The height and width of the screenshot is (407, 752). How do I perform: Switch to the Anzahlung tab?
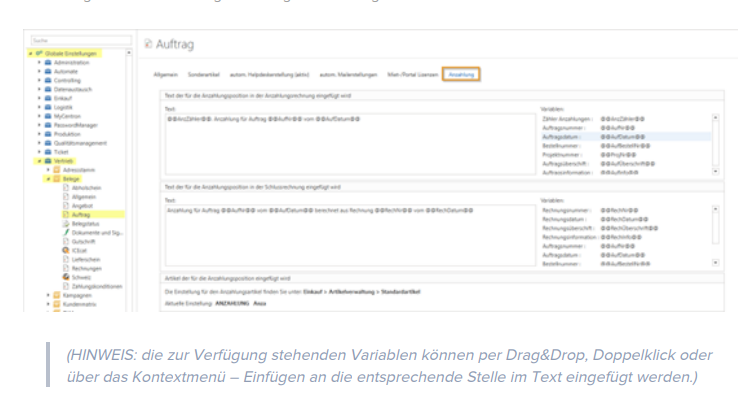pos(462,75)
